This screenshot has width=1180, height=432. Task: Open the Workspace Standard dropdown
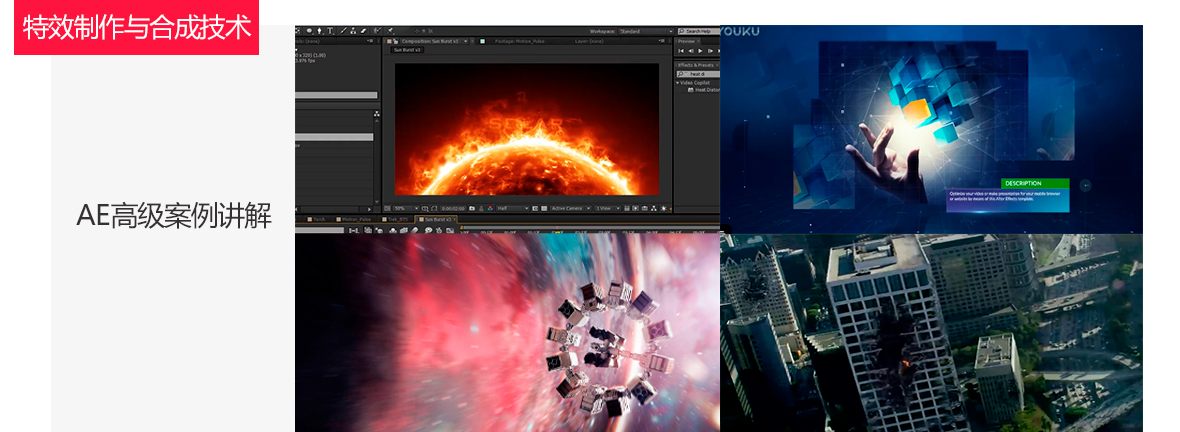[x=646, y=31]
